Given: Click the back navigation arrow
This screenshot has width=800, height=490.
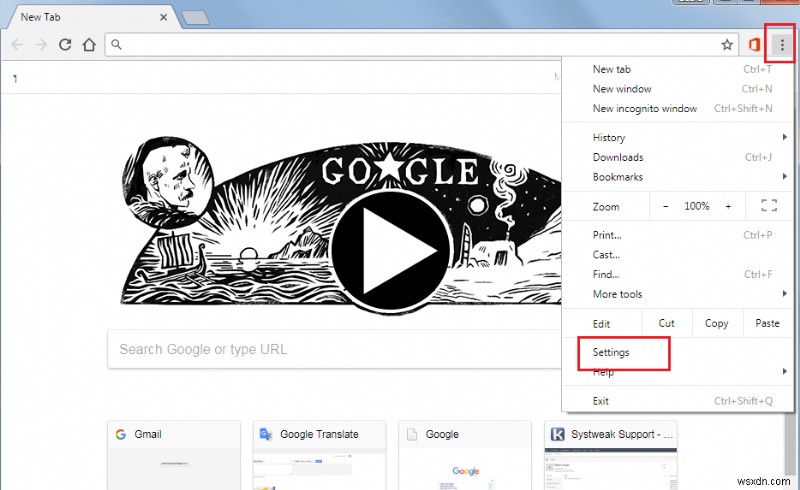Looking at the screenshot, I should tap(17, 45).
